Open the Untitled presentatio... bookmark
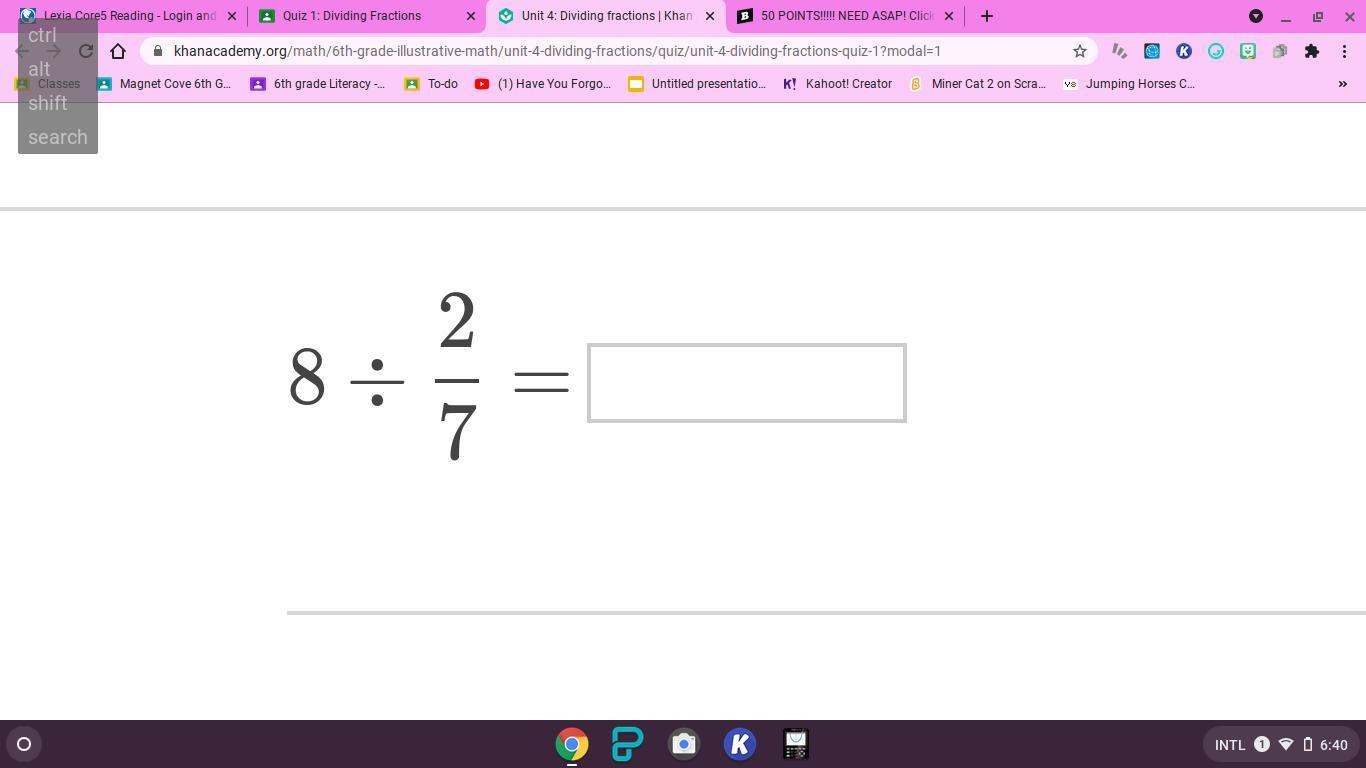The width and height of the screenshot is (1366, 768). [x=696, y=84]
